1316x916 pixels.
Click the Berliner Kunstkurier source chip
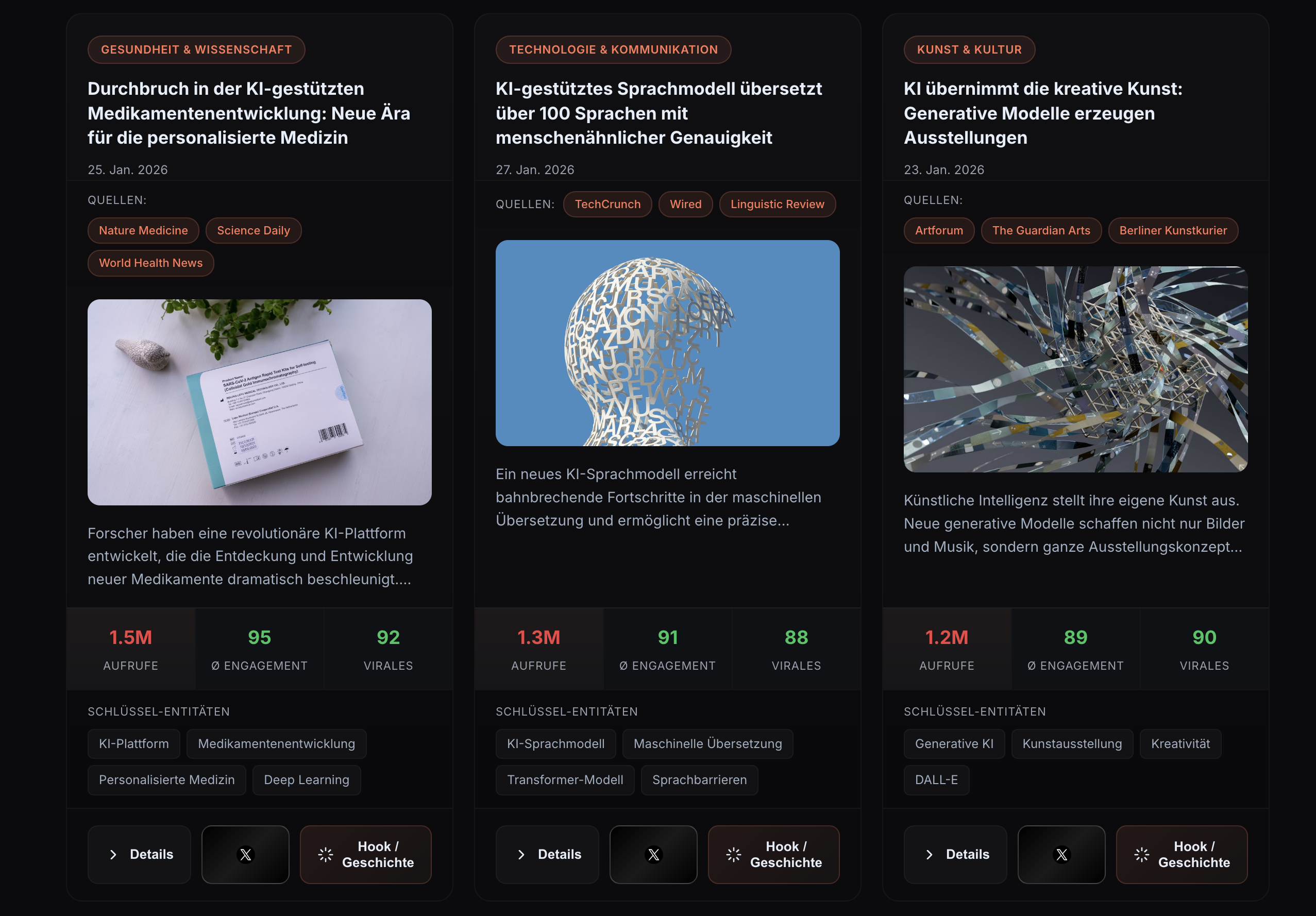point(1173,230)
